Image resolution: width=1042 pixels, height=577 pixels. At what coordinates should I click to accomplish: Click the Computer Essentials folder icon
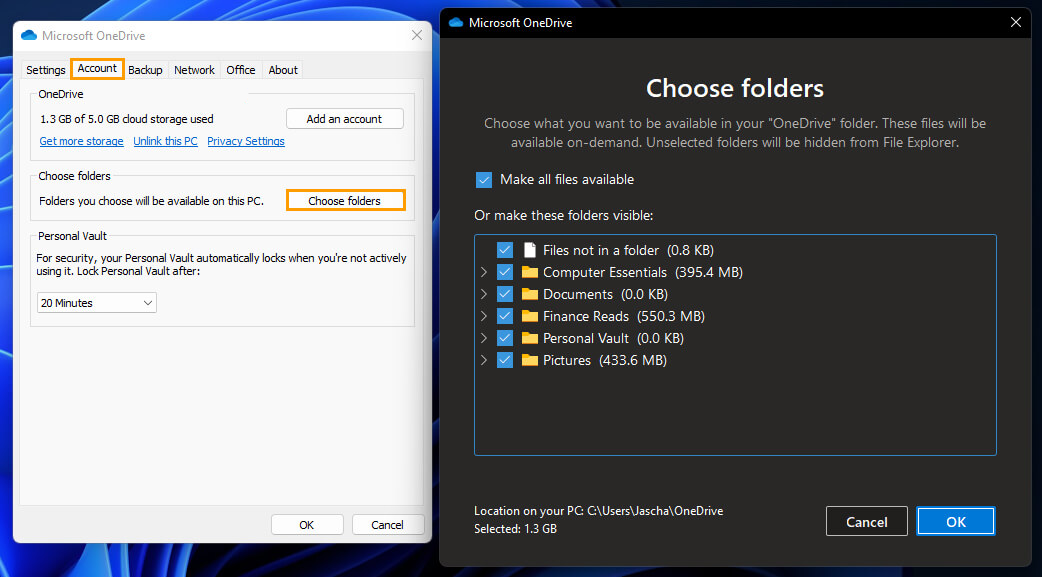[x=530, y=272]
